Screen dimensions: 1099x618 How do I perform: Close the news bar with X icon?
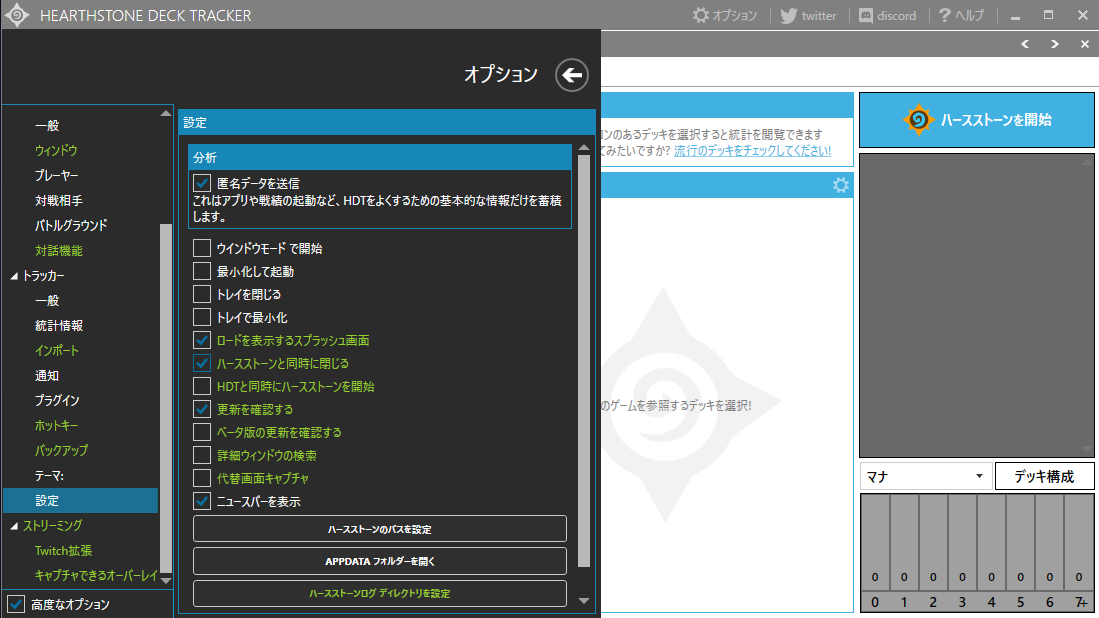1084,44
